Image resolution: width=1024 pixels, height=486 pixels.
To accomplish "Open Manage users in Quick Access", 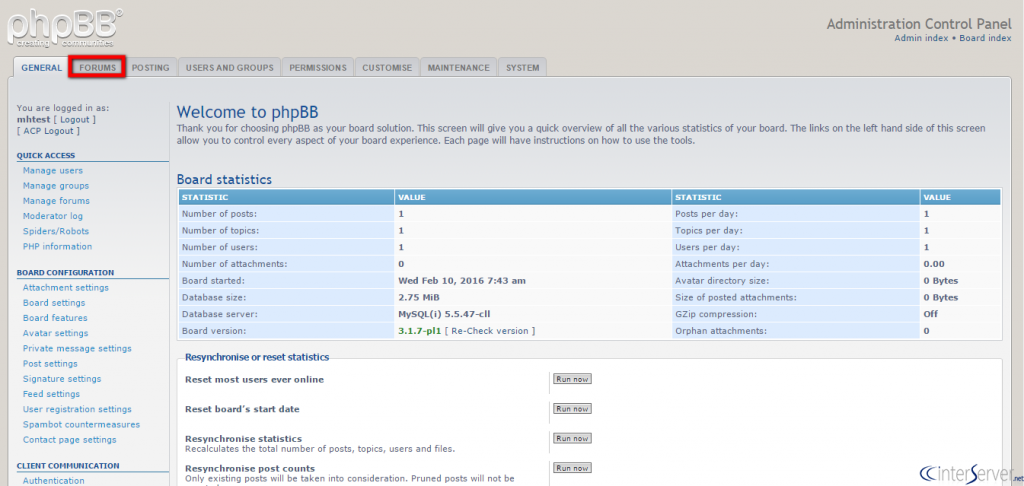I will click(53, 170).
